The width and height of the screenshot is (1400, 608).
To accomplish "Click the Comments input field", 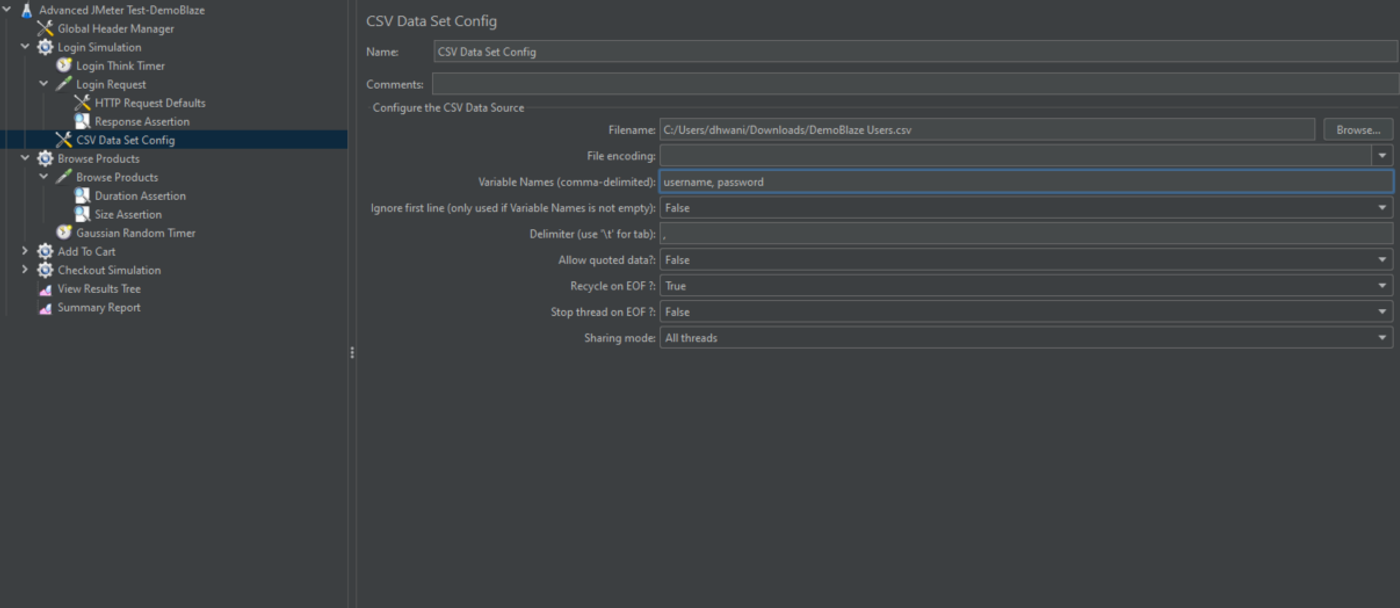I will (915, 84).
